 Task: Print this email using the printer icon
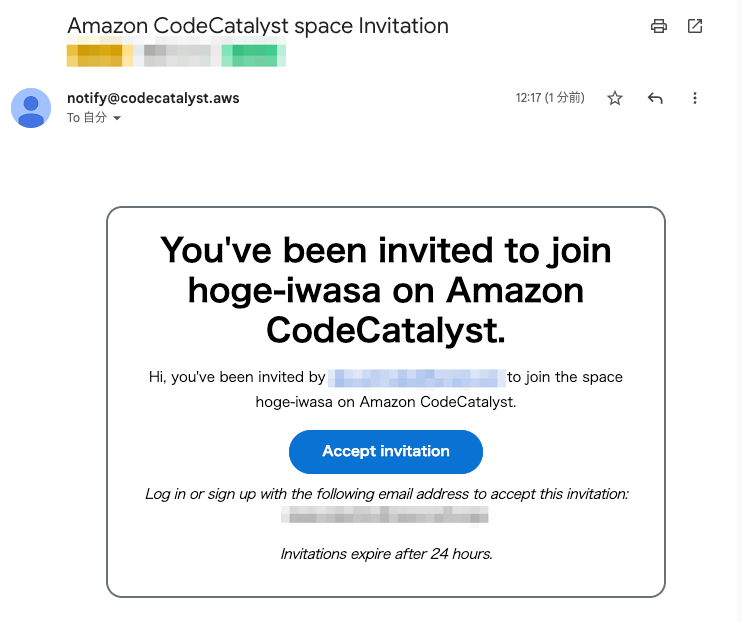click(x=658, y=27)
